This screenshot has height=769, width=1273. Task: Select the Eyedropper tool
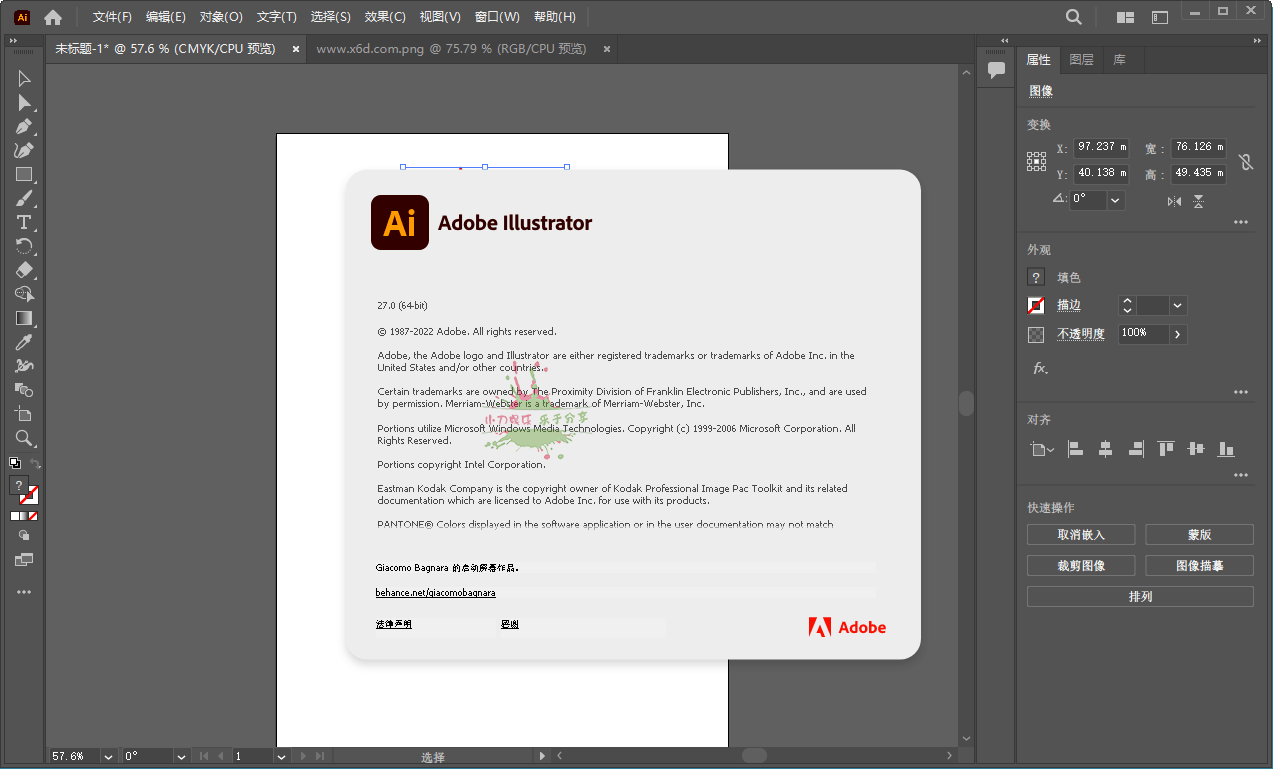pyautogui.click(x=24, y=342)
